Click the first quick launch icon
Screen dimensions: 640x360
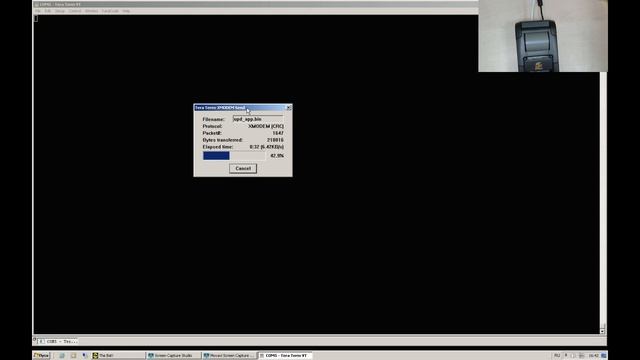click(x=62, y=356)
